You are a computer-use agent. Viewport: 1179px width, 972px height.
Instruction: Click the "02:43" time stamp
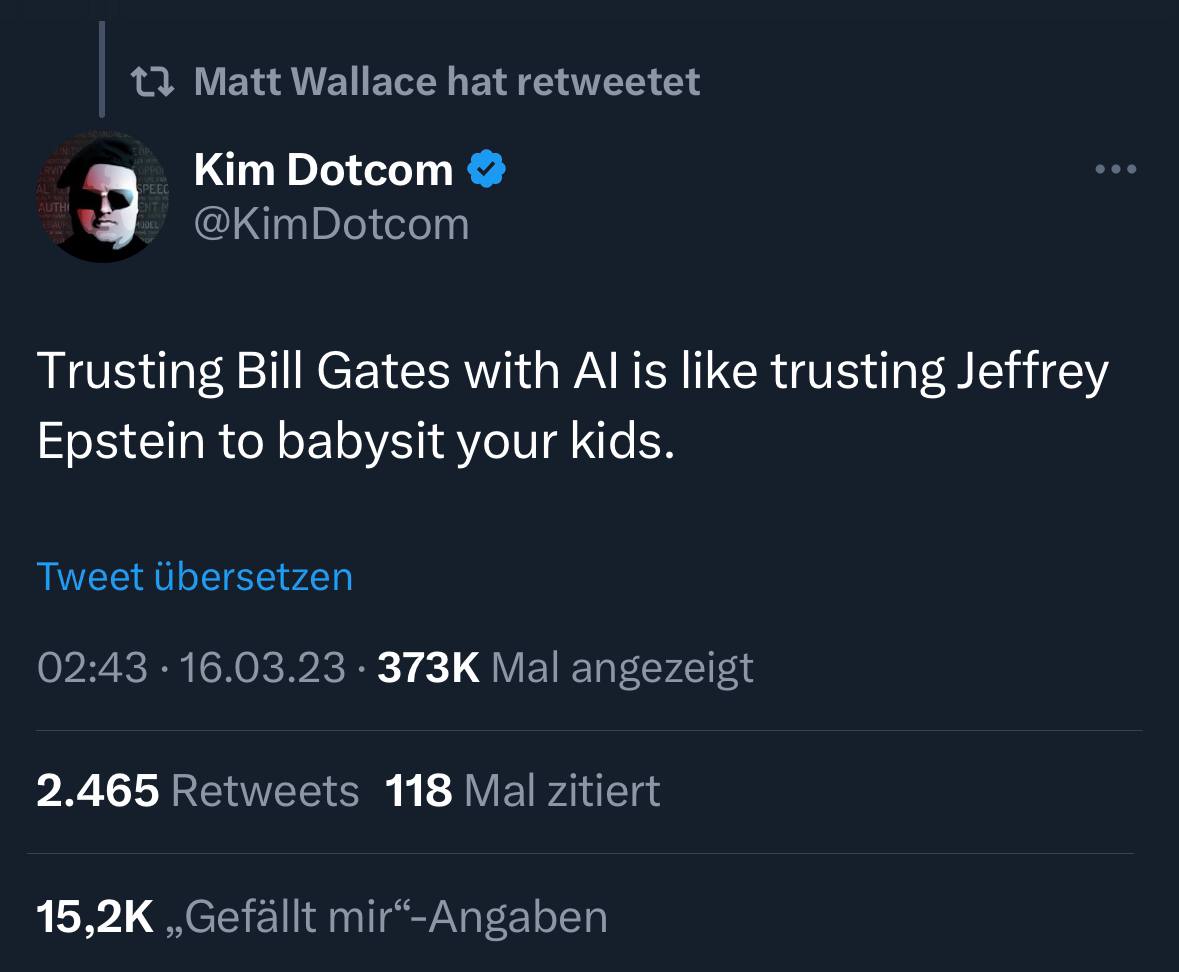(x=85, y=666)
